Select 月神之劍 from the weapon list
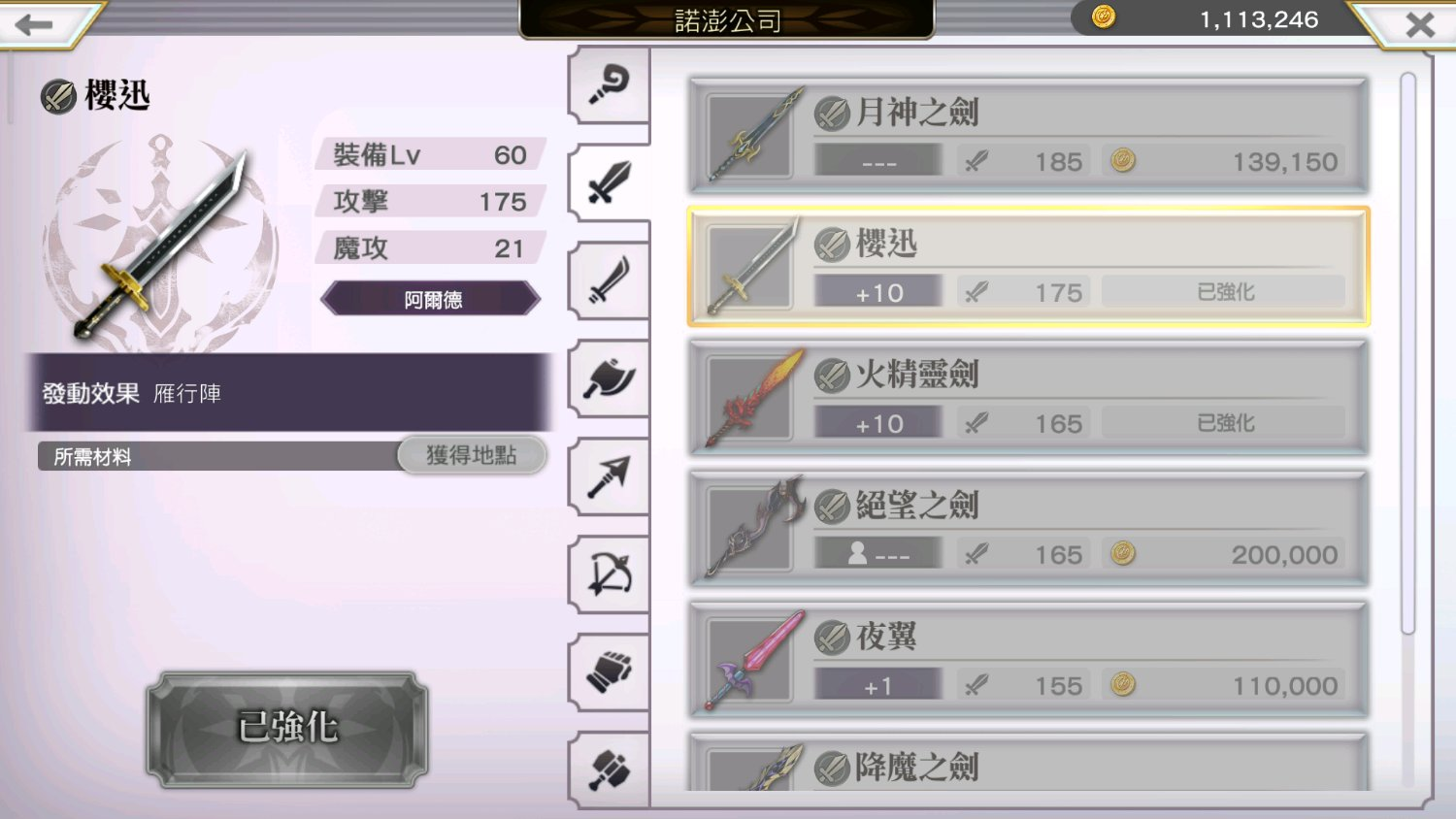 point(1029,136)
